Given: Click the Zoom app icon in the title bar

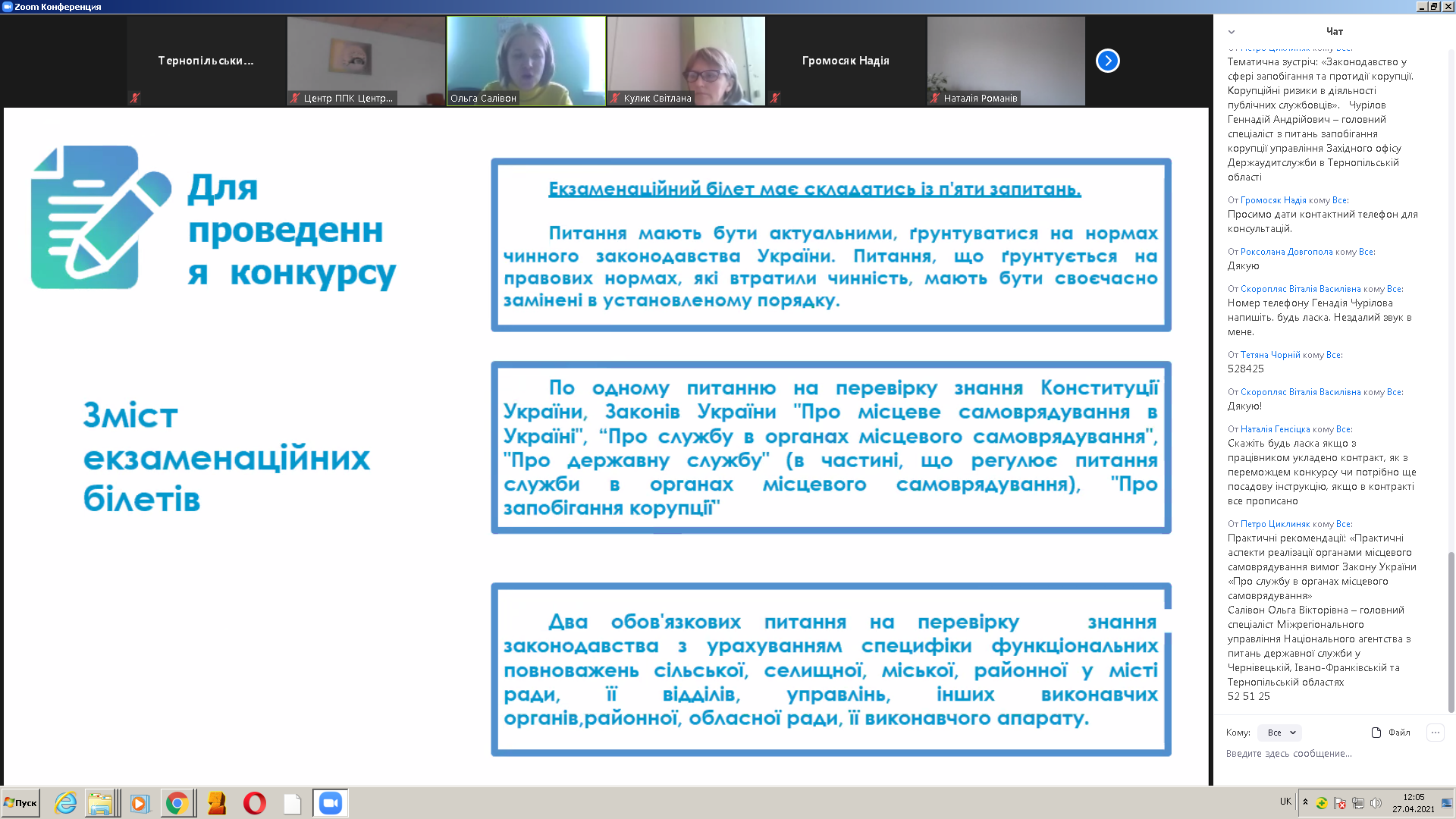Looking at the screenshot, I should pyautogui.click(x=8, y=7).
